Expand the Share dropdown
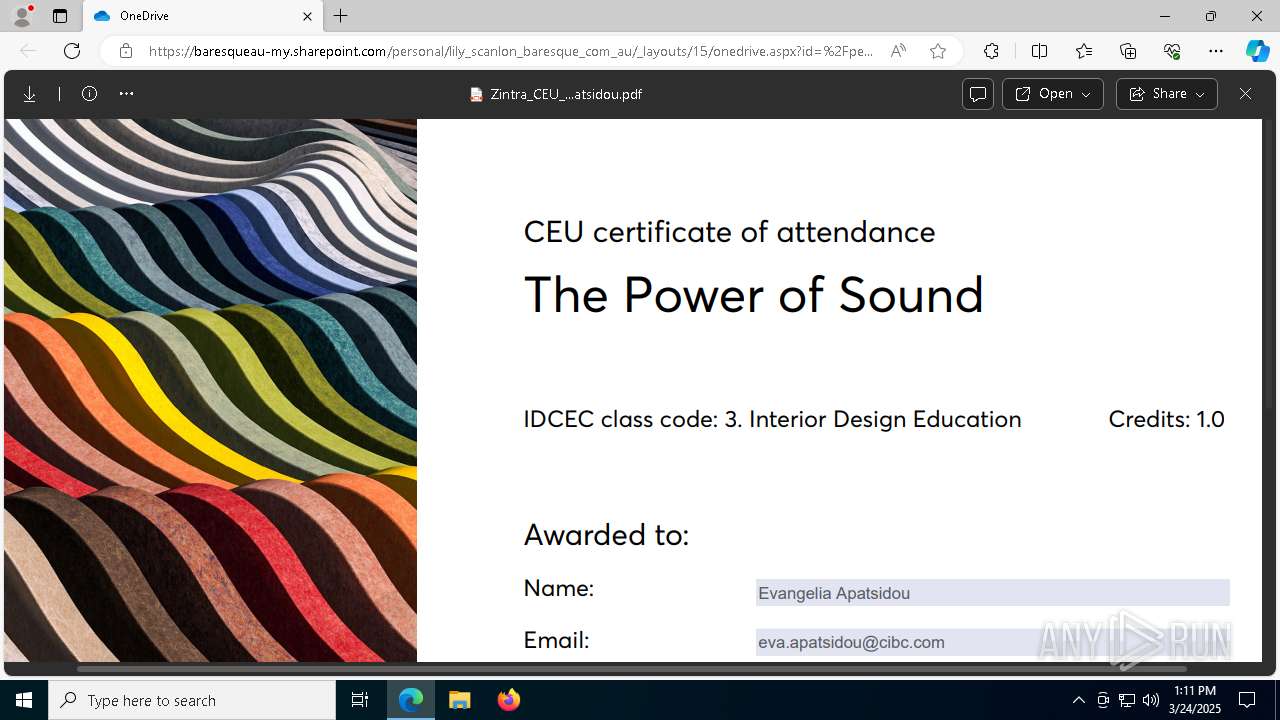1280x720 pixels. coord(1166,94)
